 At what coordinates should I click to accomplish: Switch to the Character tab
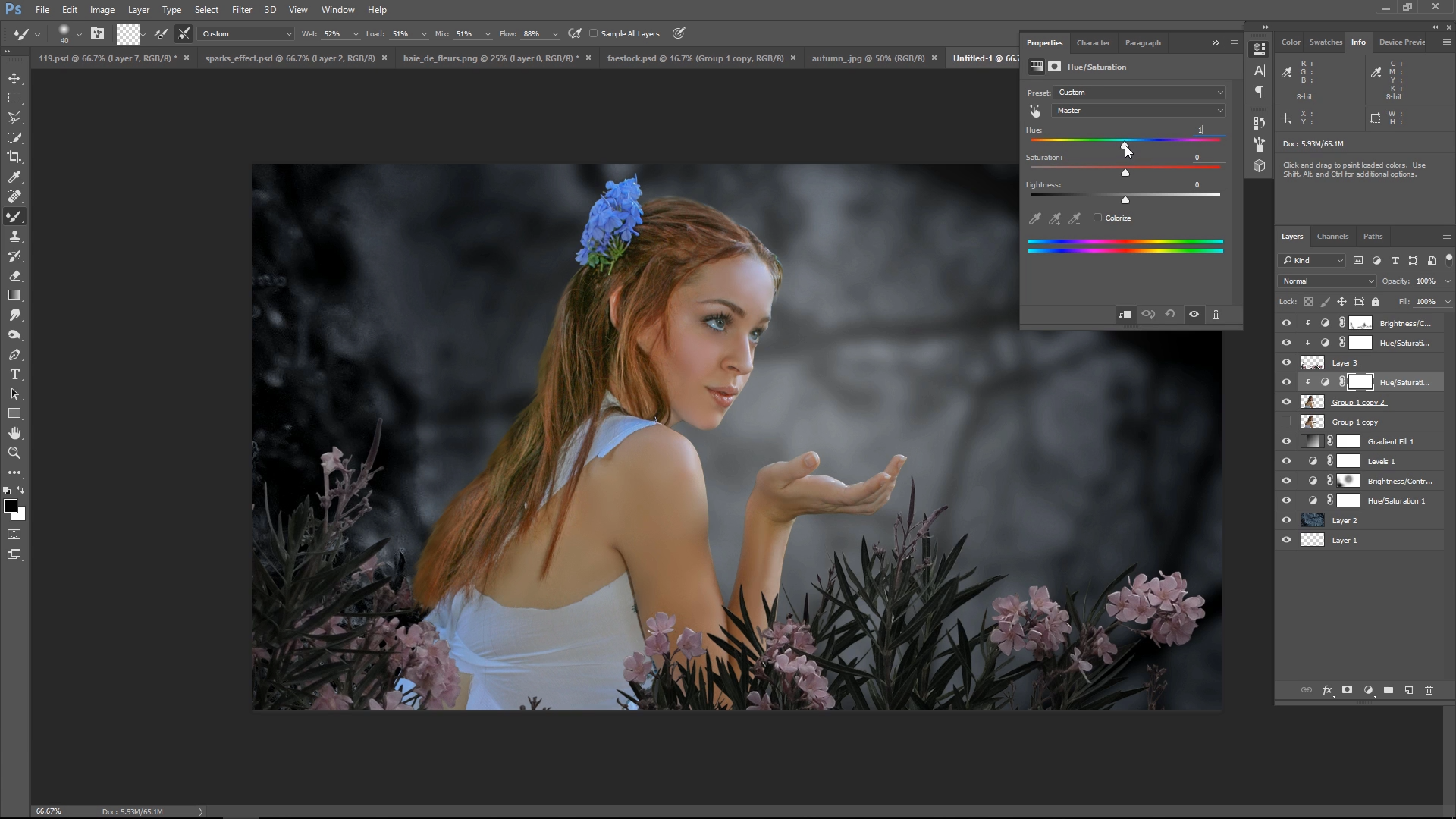[x=1093, y=43]
